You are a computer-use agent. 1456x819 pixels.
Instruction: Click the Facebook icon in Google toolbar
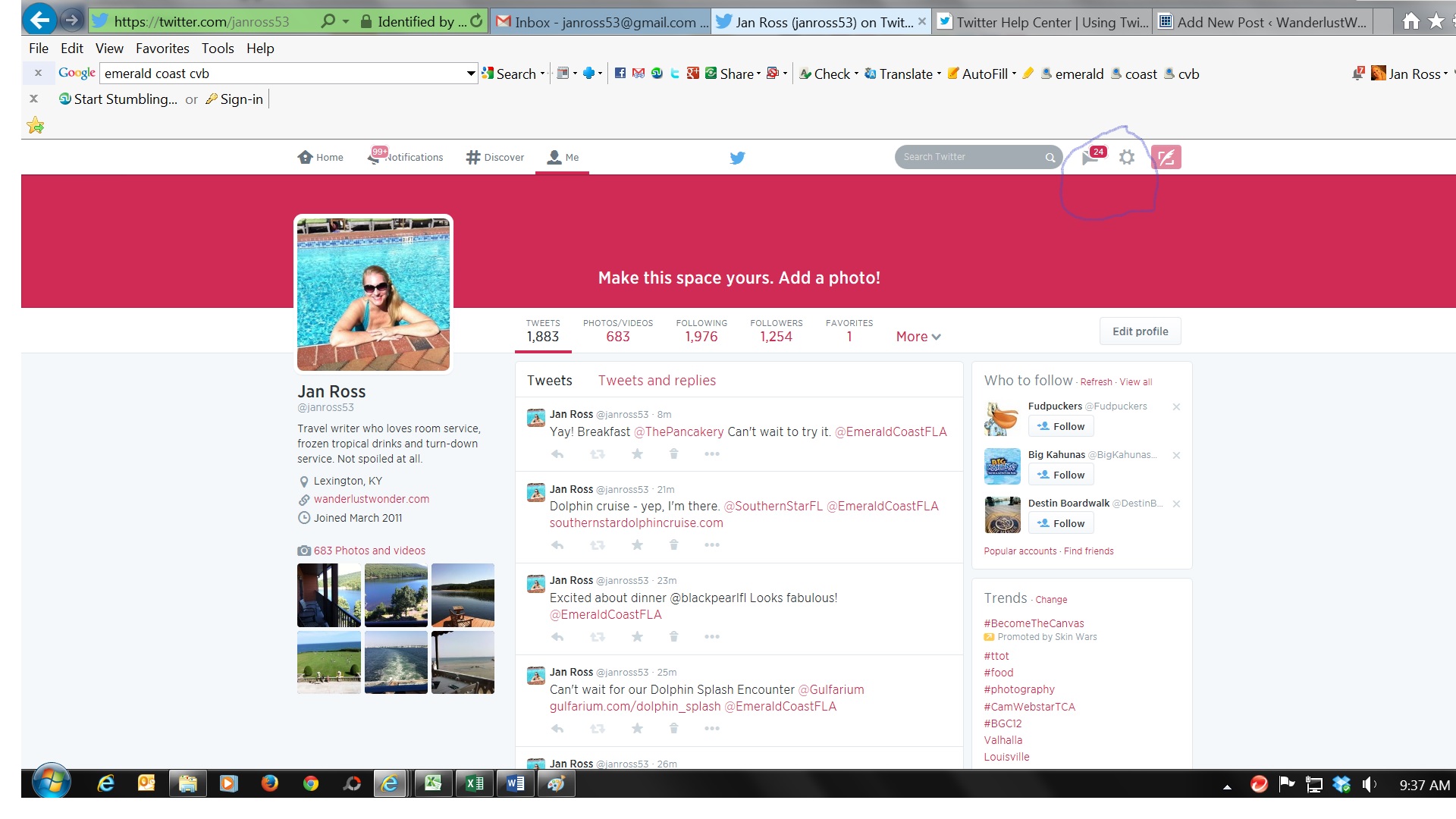click(x=620, y=74)
